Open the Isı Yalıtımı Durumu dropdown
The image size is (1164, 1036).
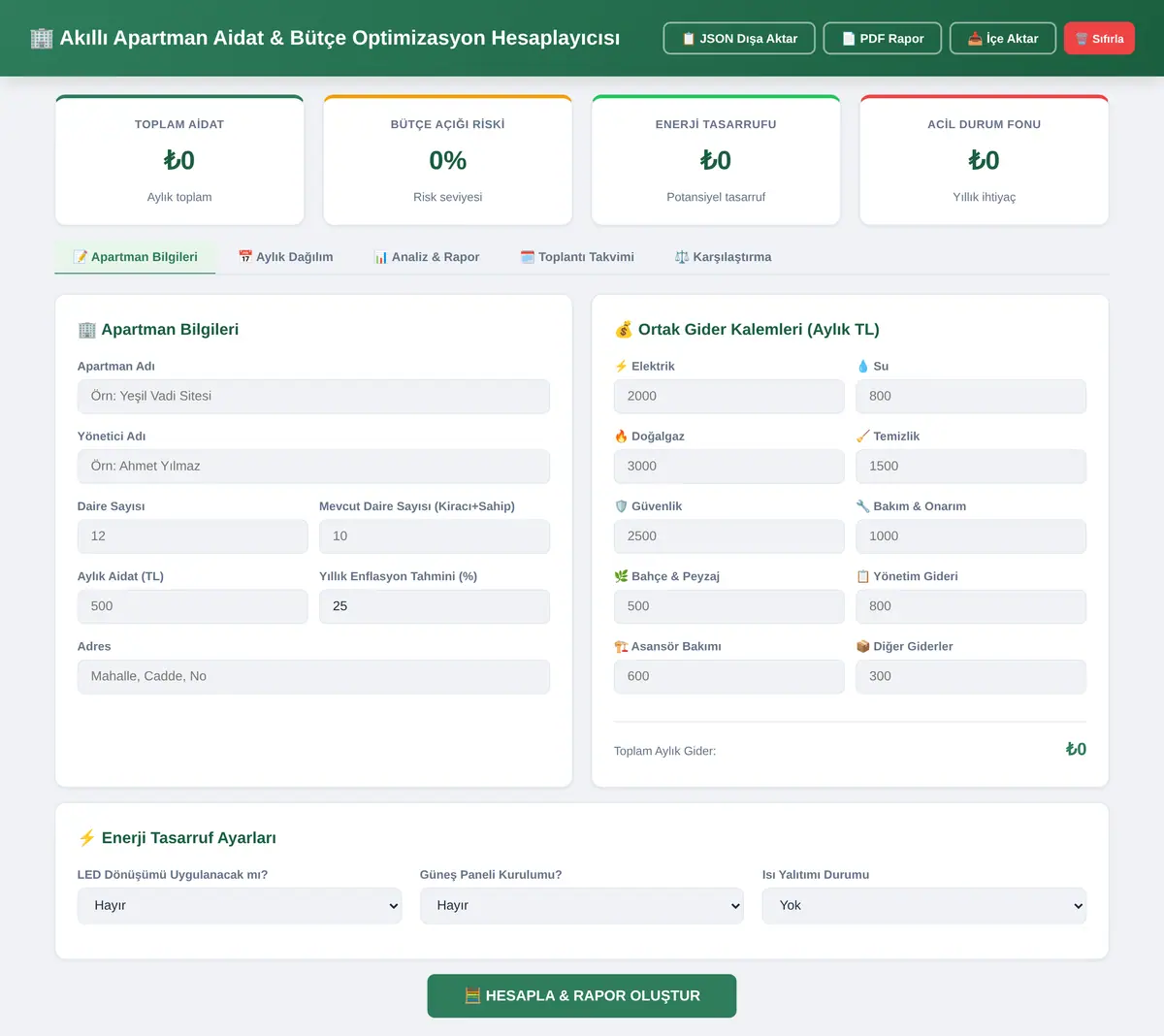[x=924, y=905]
